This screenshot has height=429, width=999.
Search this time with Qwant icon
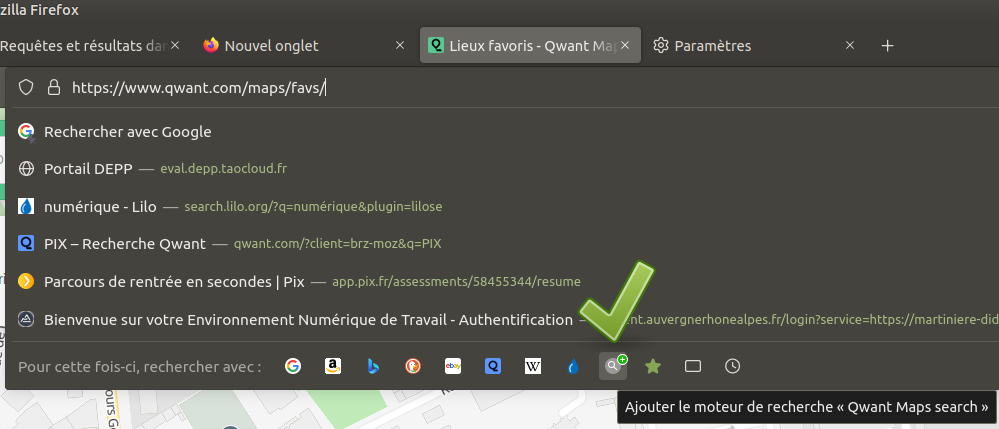click(x=492, y=366)
